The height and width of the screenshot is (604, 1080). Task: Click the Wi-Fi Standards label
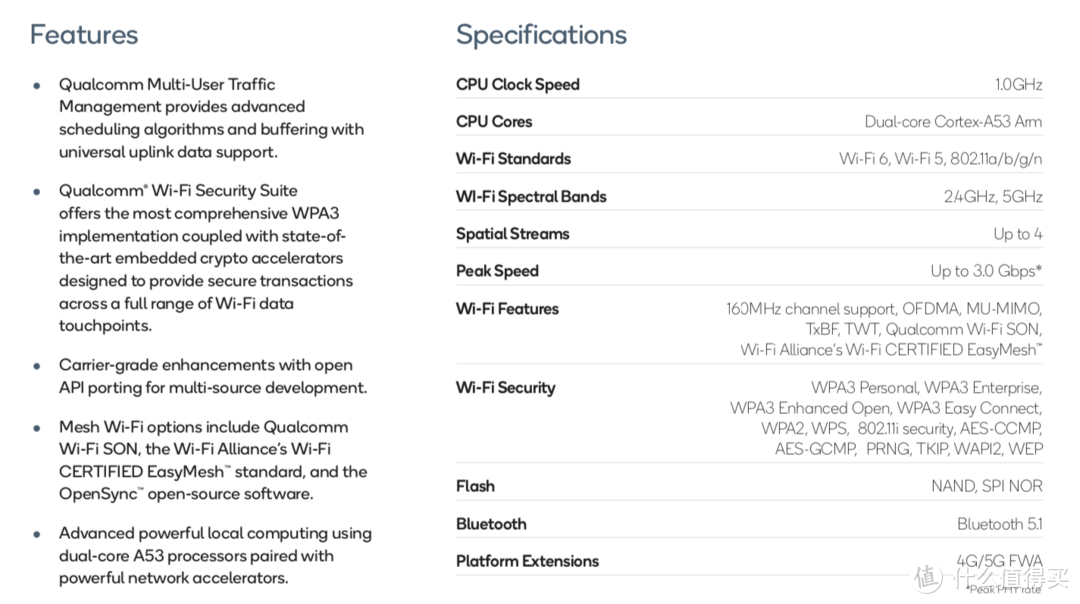click(513, 159)
